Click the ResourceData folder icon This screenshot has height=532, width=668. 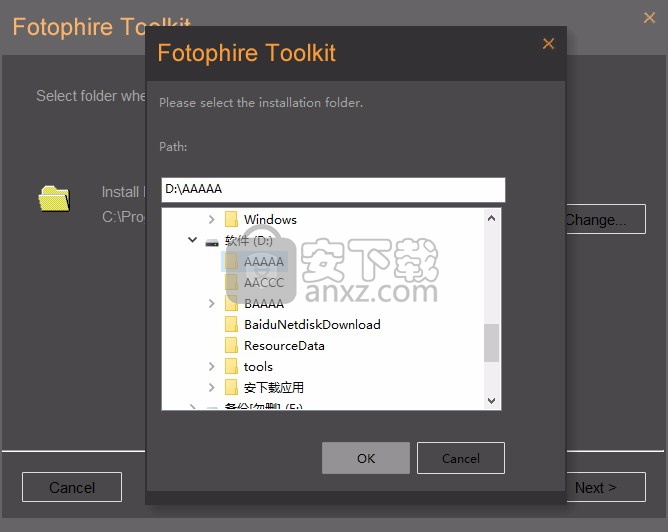231,345
